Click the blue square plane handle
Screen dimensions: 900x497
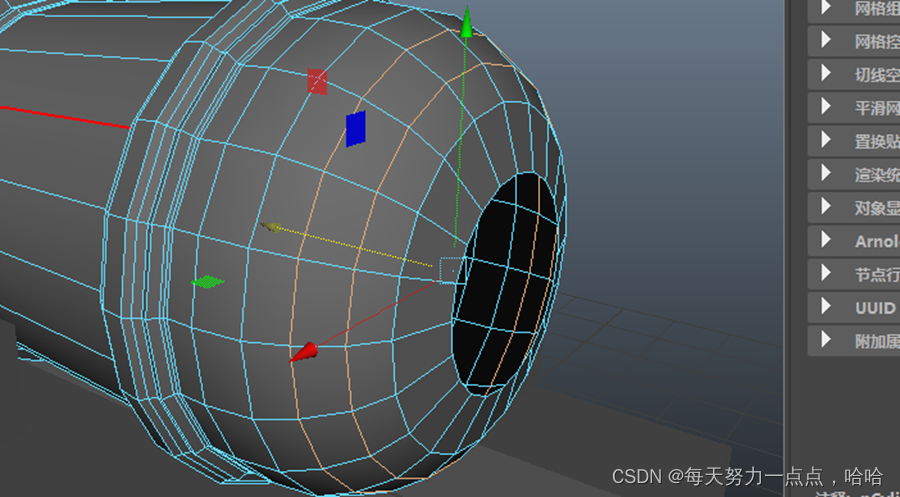[356, 129]
